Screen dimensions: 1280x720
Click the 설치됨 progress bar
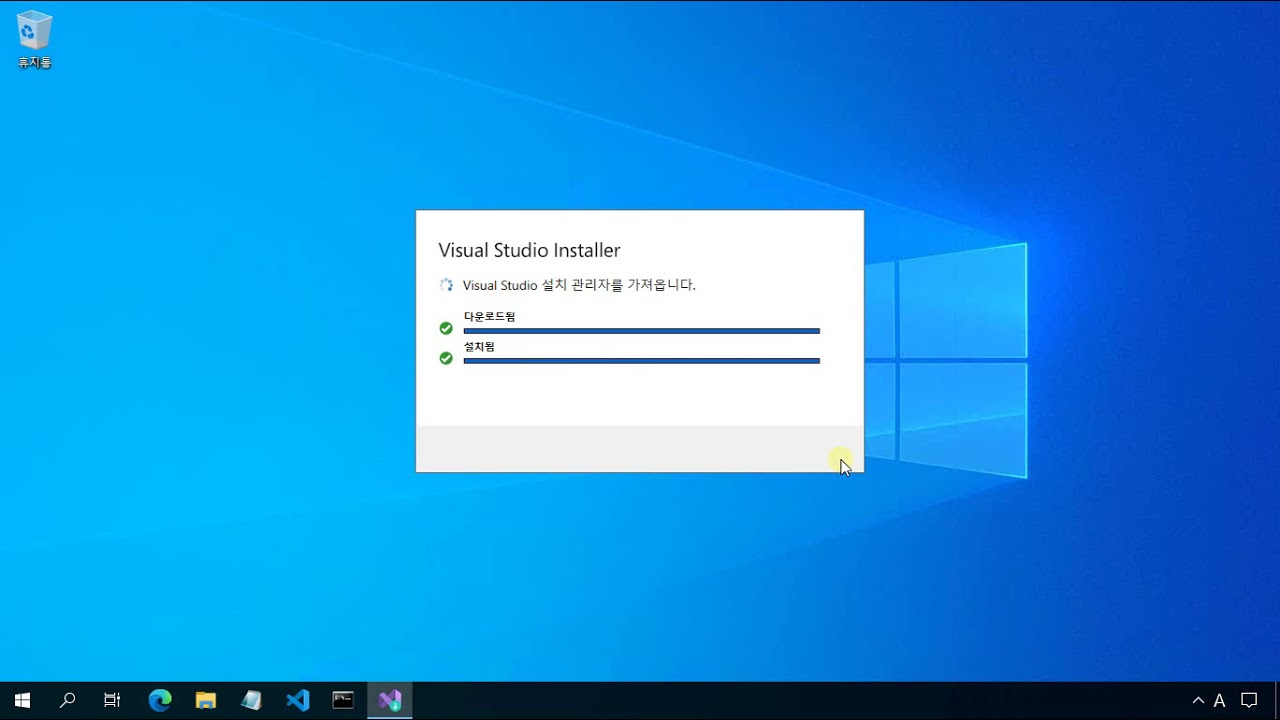tap(642, 360)
